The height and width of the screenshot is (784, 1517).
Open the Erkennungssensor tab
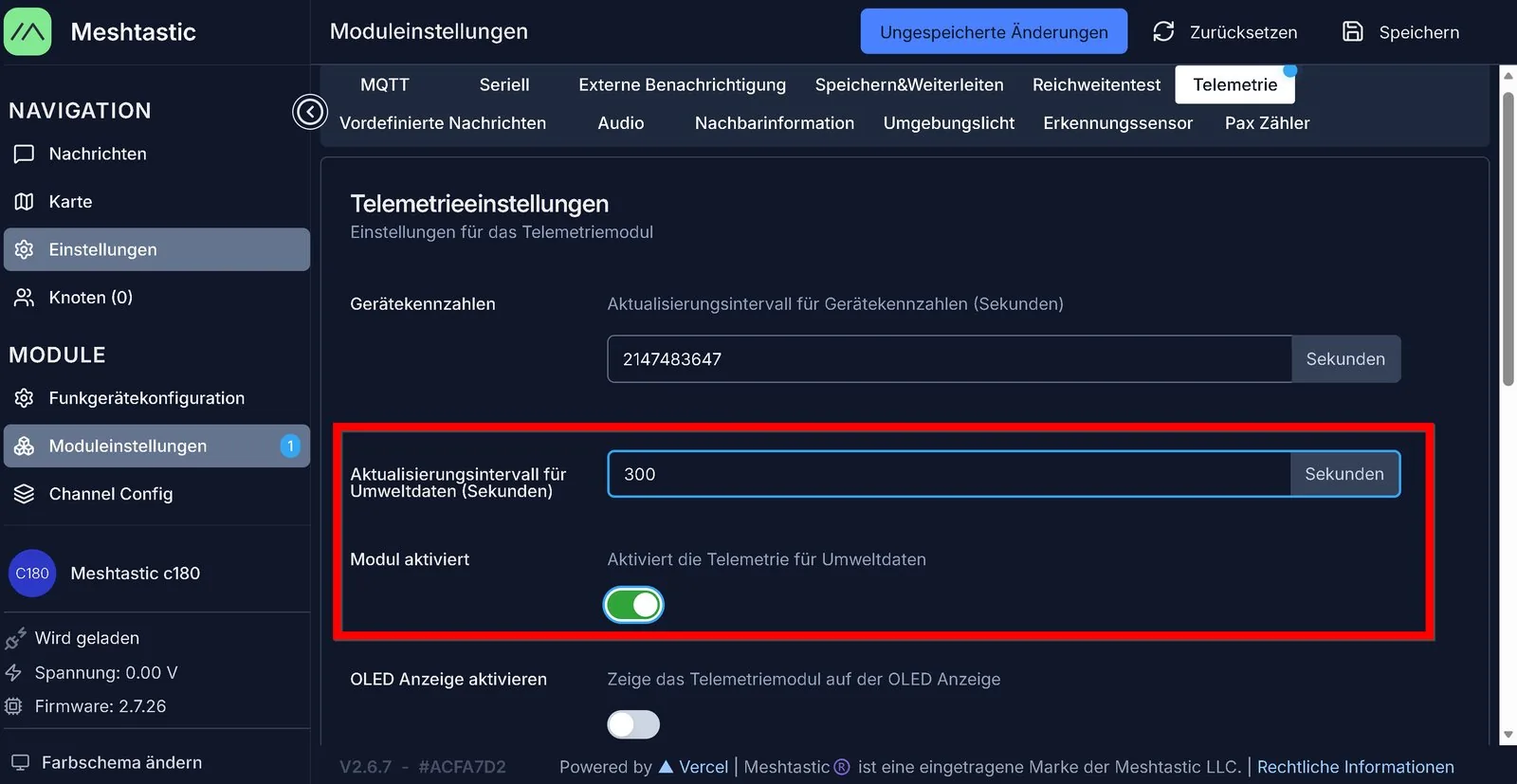1118,123
